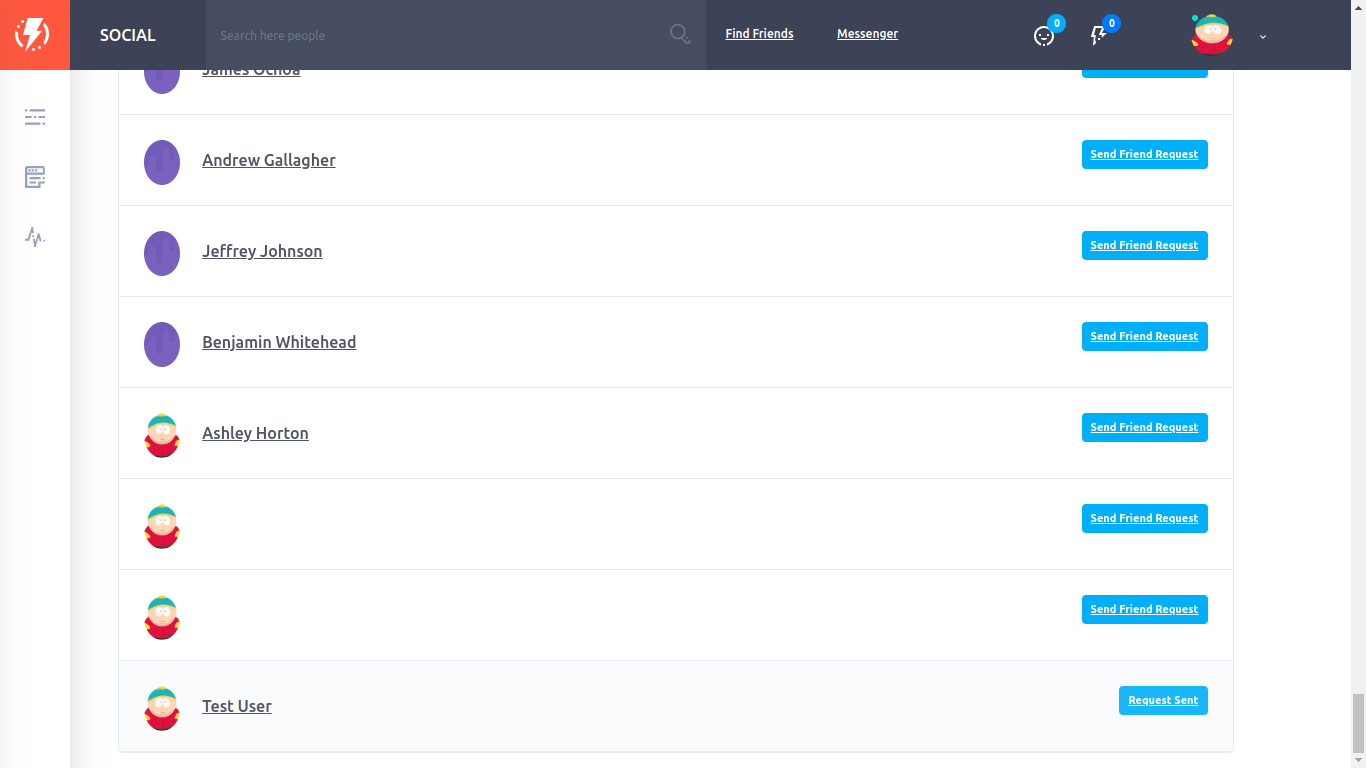Open Ashley Horton's profile link
This screenshot has height=768, width=1366.
pyautogui.click(x=255, y=433)
